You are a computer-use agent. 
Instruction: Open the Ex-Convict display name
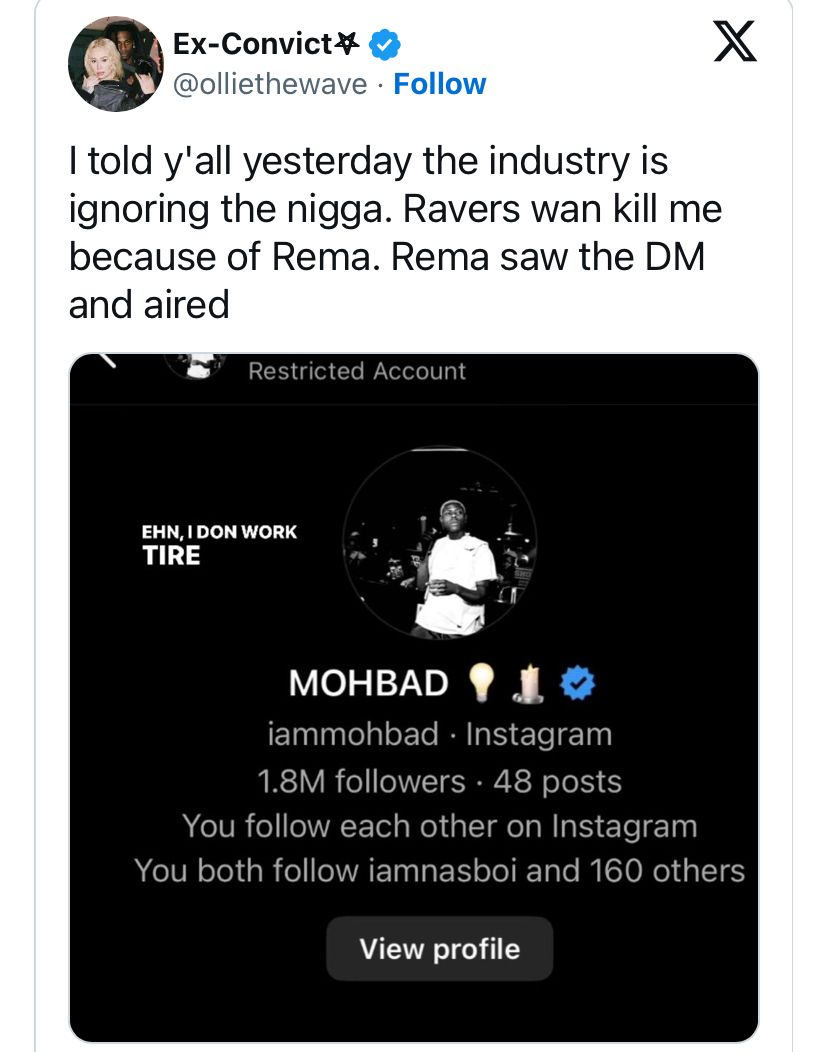(253, 44)
